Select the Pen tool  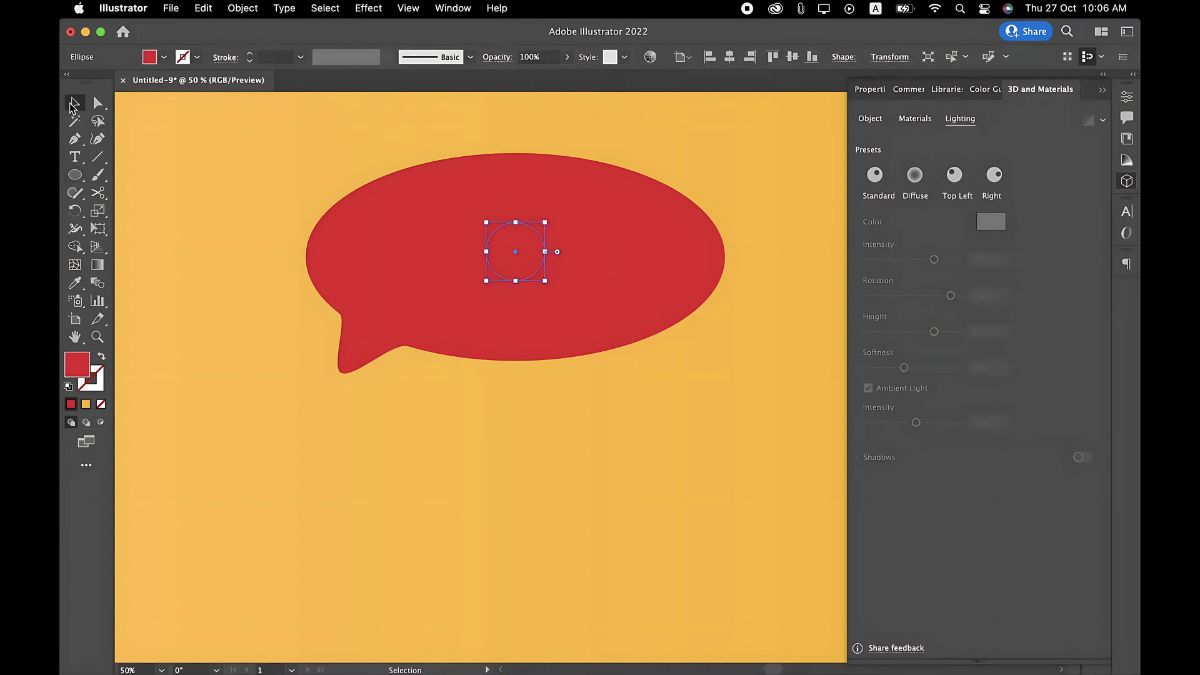[x=75, y=139]
